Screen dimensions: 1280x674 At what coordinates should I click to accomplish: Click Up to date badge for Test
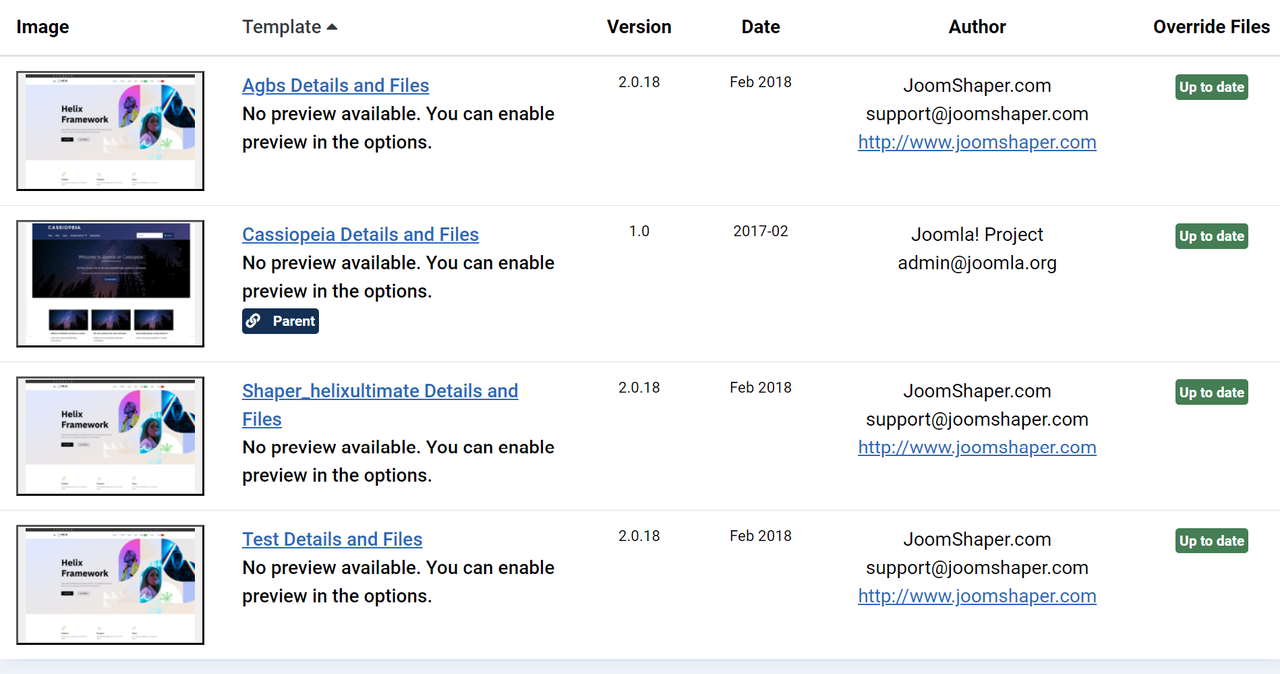tap(1211, 541)
